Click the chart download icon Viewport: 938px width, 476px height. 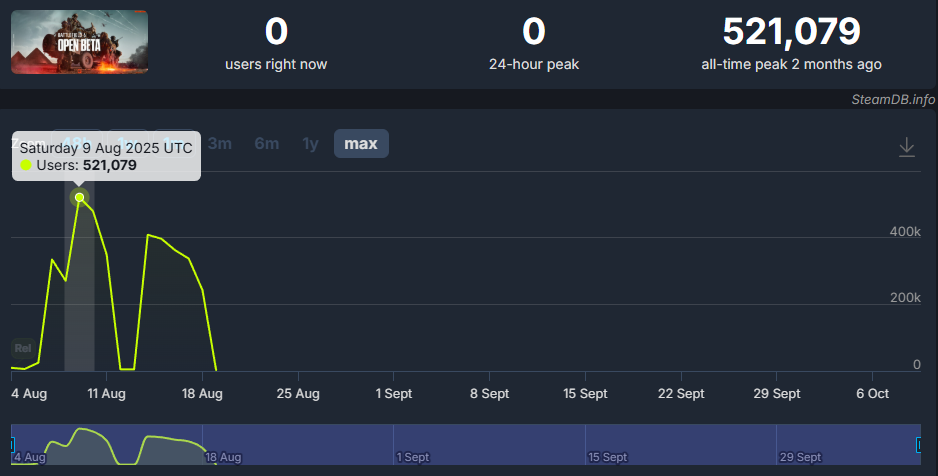click(906, 147)
